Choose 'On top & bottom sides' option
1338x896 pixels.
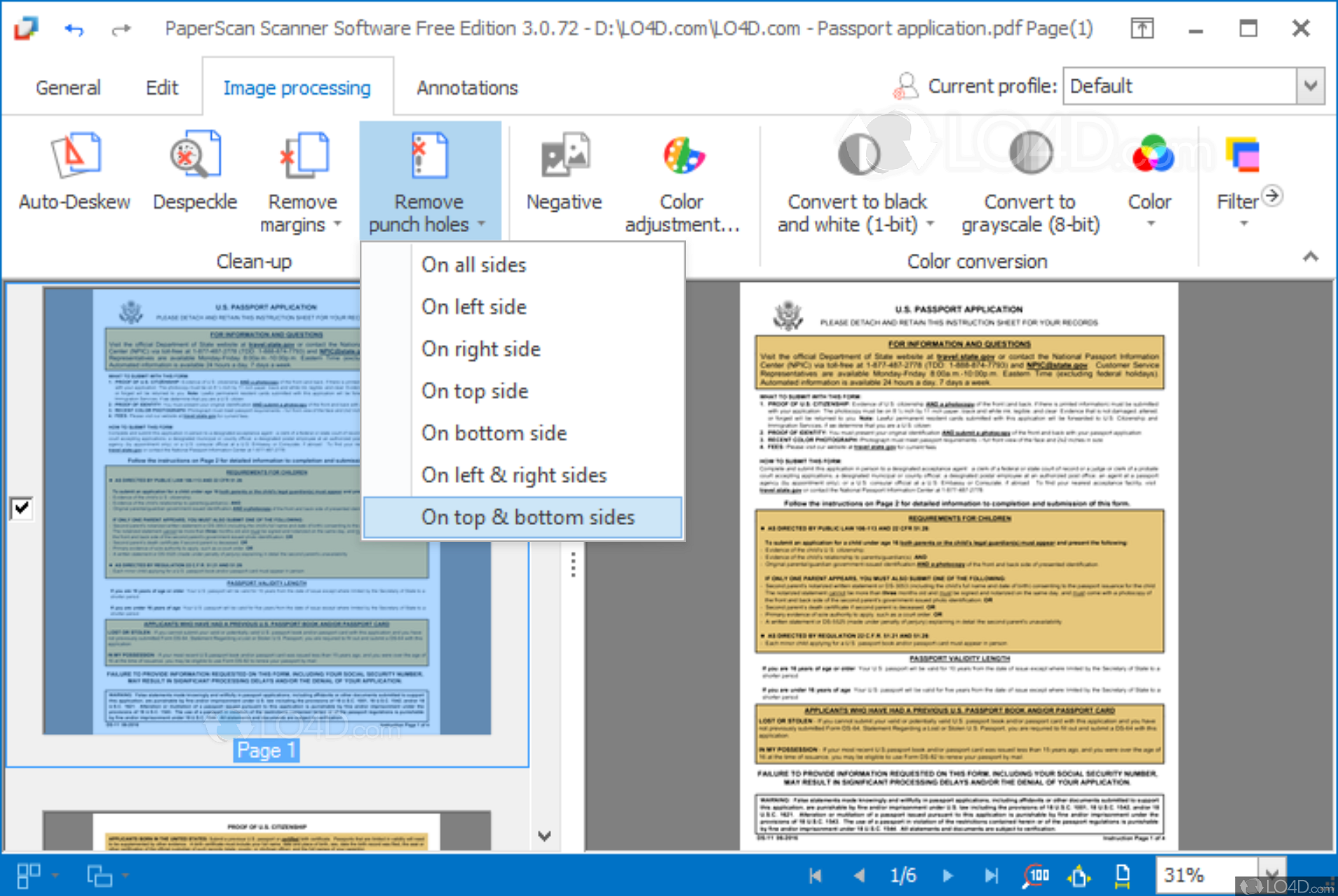pyautogui.click(x=527, y=517)
